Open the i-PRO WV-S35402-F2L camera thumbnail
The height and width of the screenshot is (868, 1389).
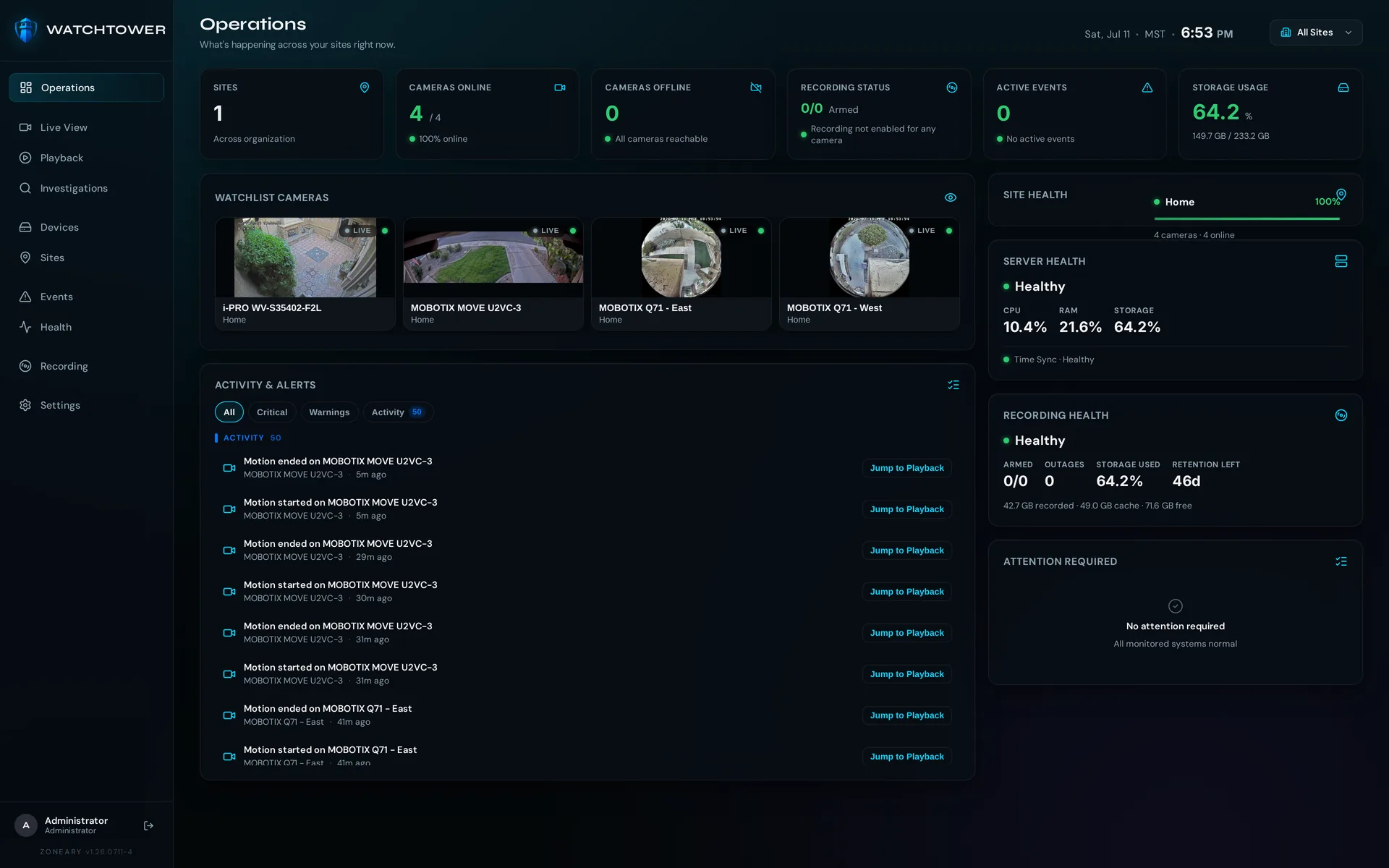[305, 258]
